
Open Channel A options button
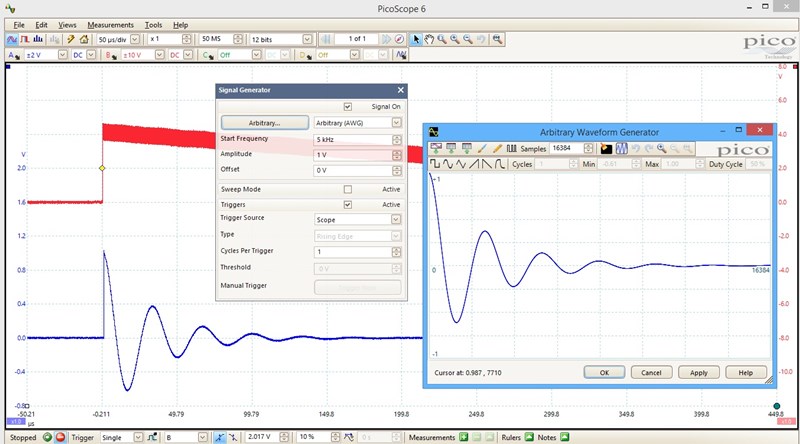tap(13, 55)
